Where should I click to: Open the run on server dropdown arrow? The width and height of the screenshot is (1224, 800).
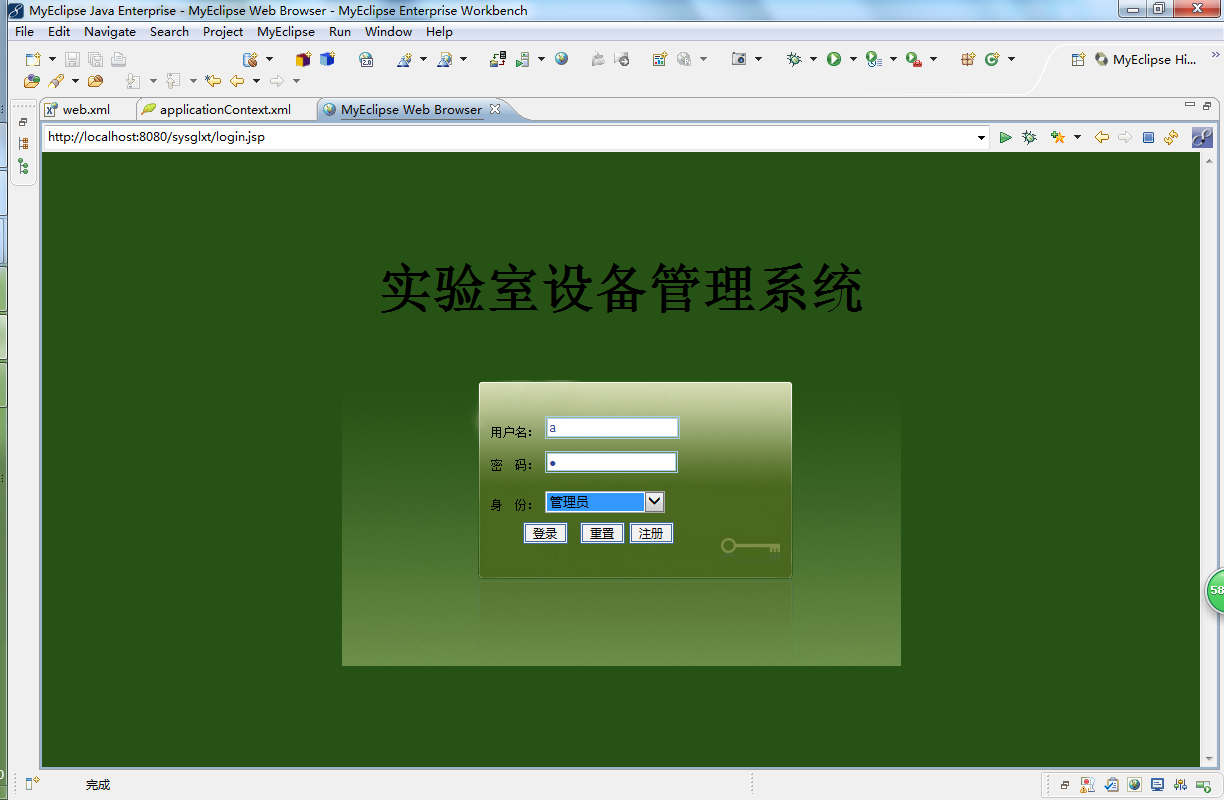[541, 60]
